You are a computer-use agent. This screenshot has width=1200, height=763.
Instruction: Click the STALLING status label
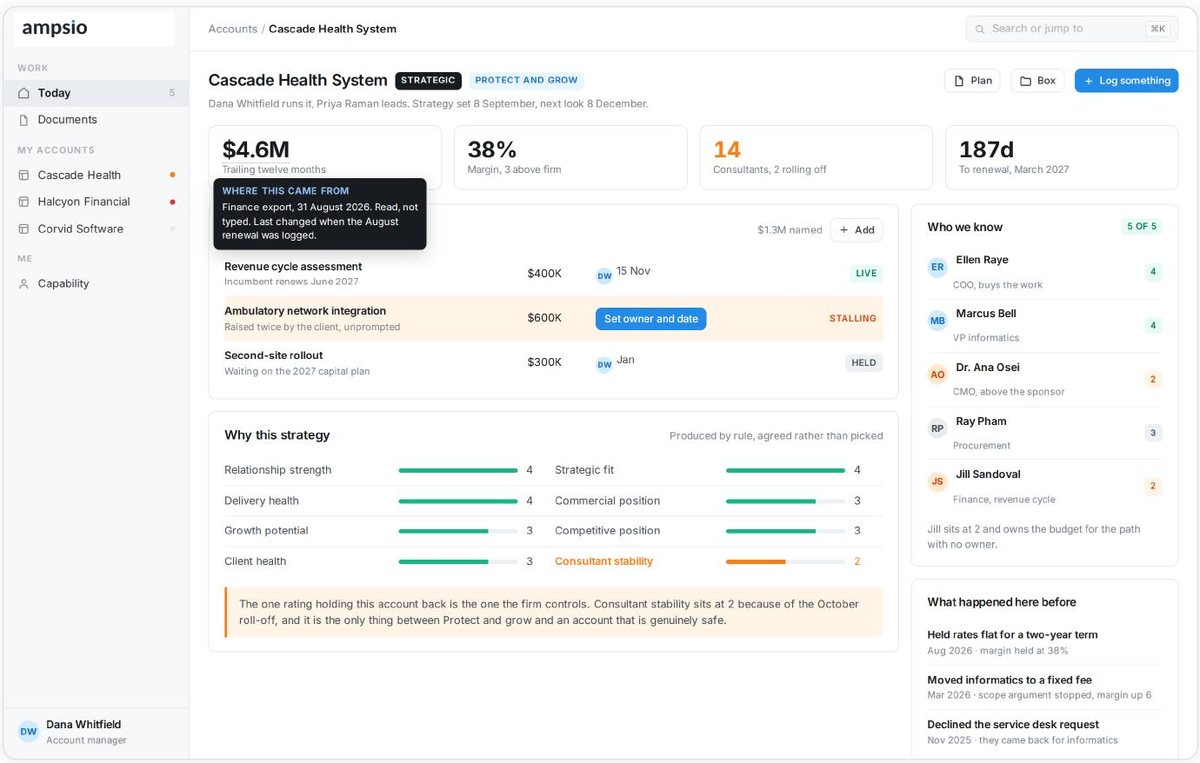click(852, 319)
